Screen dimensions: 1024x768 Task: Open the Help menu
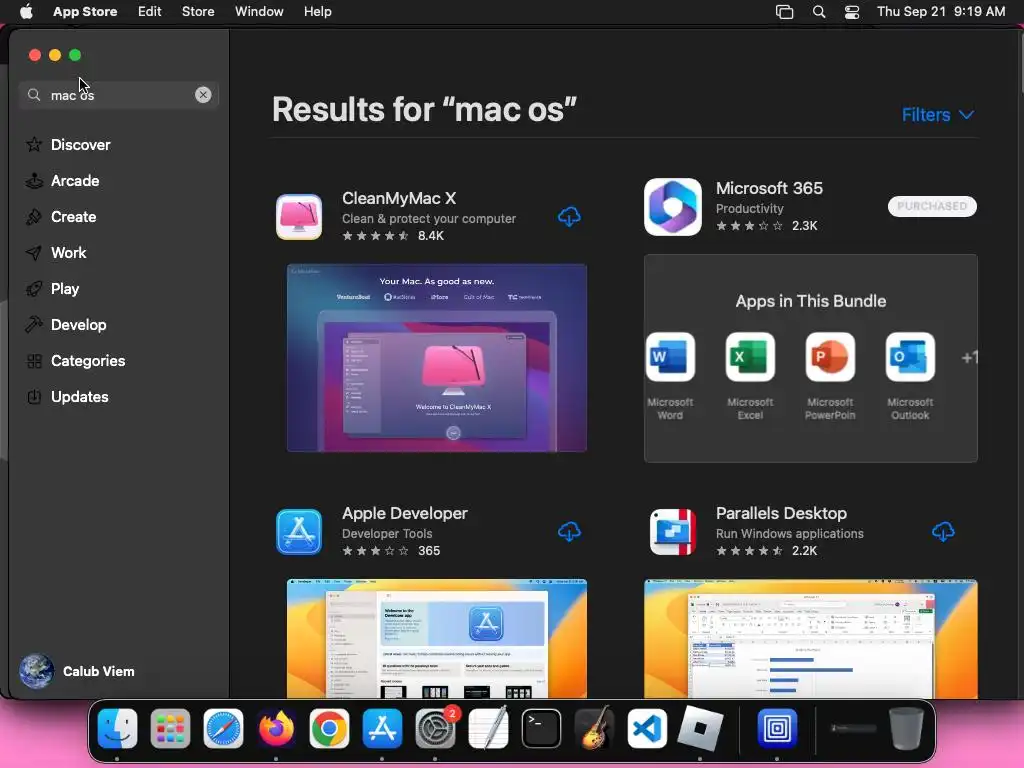click(317, 12)
